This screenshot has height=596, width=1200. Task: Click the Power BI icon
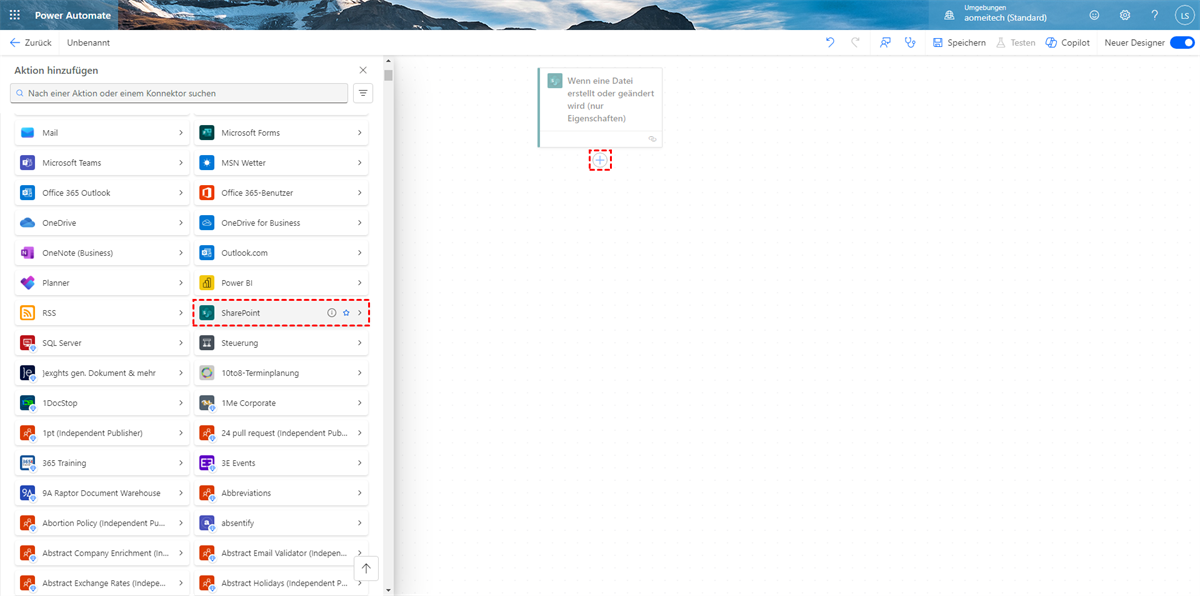point(207,283)
